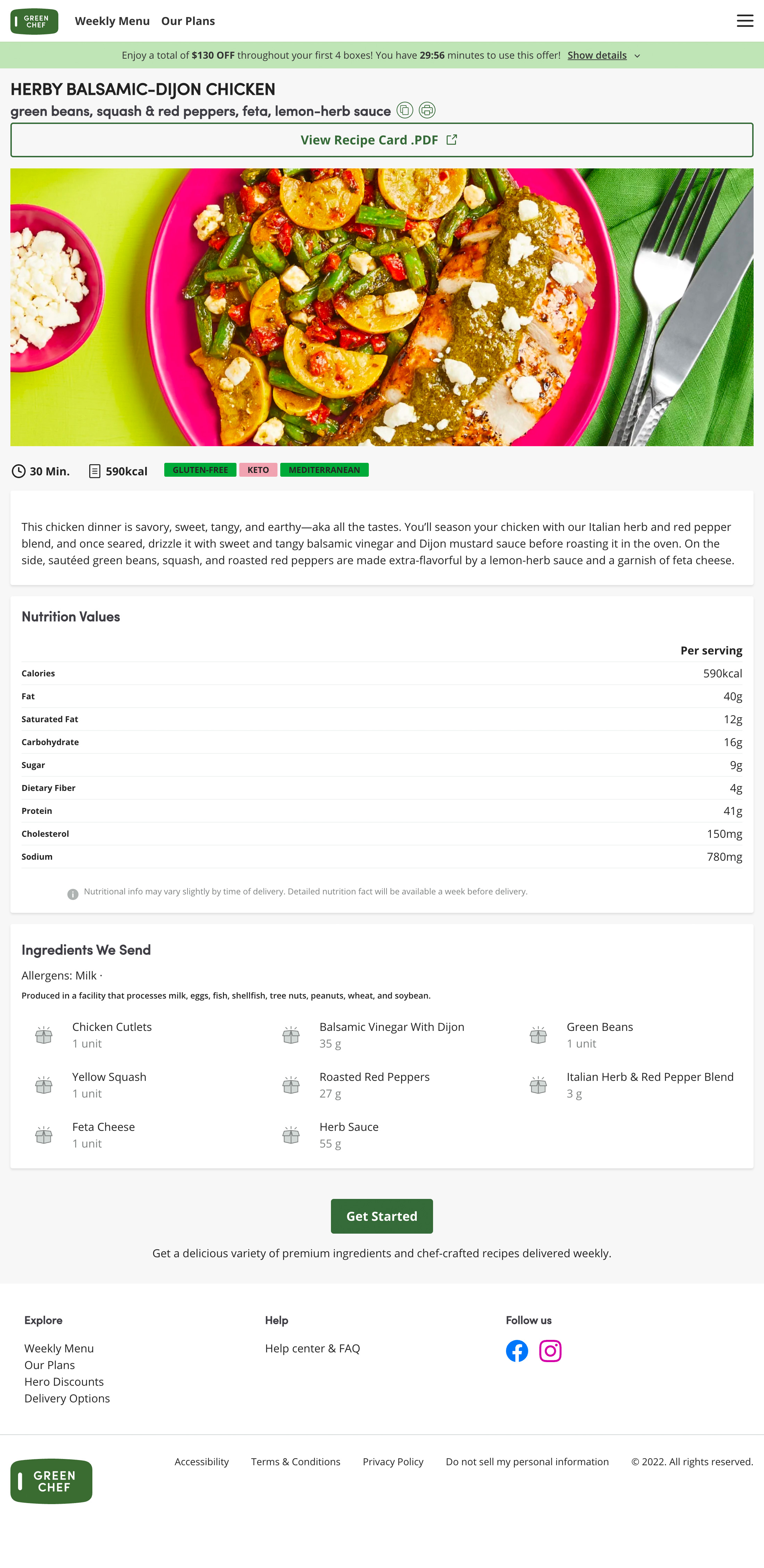764x1568 pixels.
Task: Click the copy recipe icon
Action: (404, 111)
